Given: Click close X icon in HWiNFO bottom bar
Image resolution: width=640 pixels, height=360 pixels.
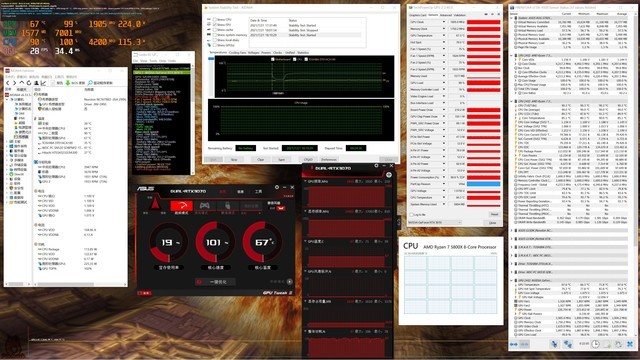Looking at the screenshot, I should click(630, 344).
